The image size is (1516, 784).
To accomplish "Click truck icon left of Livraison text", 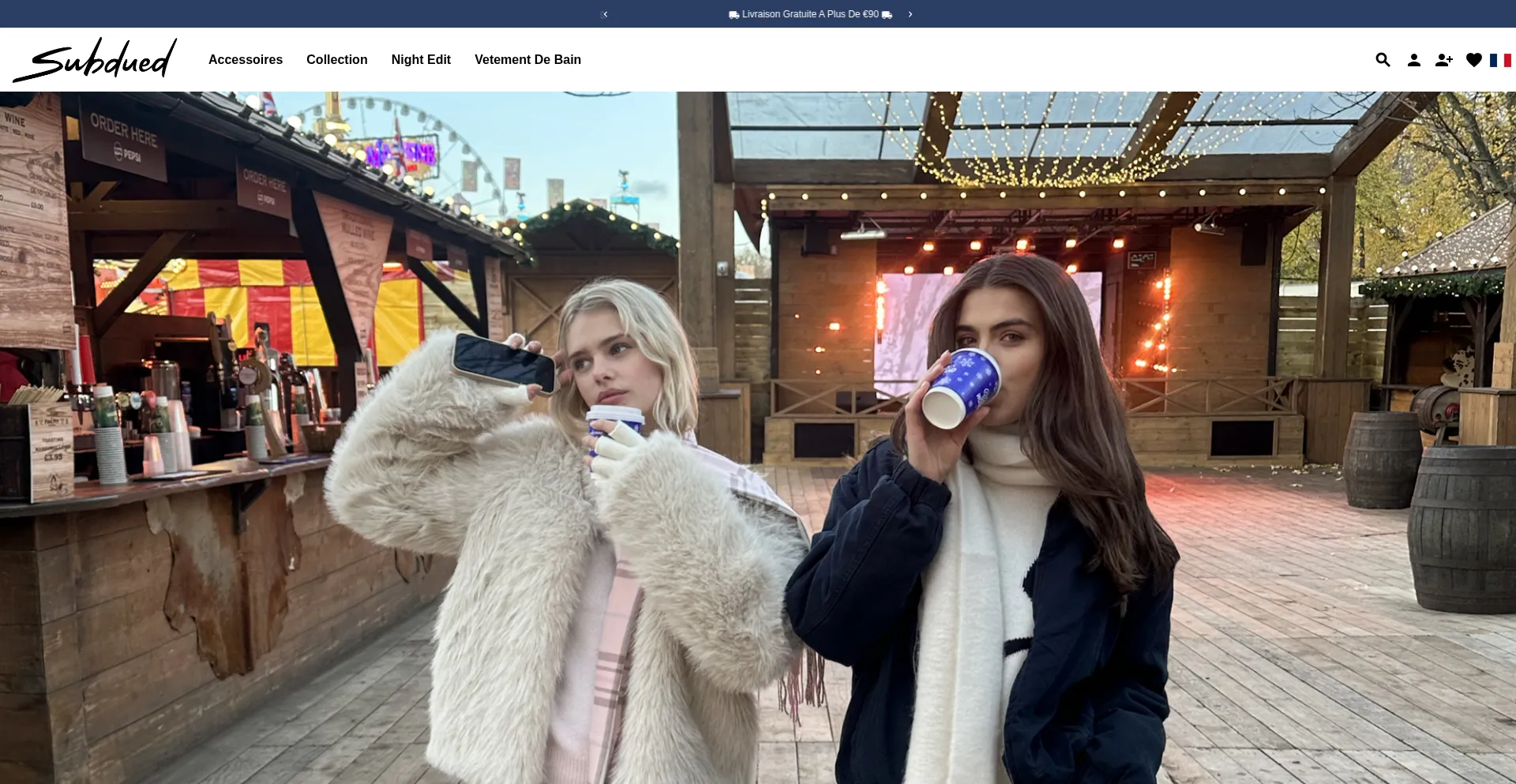I will (x=734, y=14).
